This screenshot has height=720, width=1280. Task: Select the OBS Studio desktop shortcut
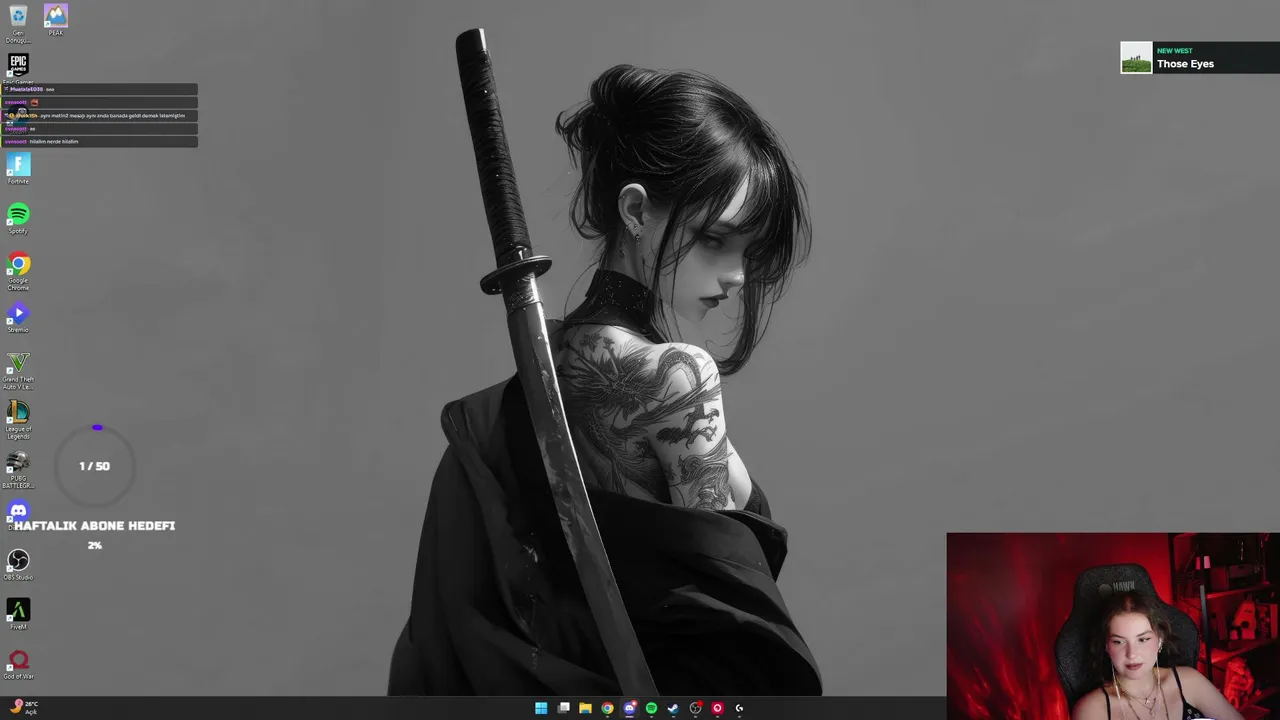tap(18, 565)
